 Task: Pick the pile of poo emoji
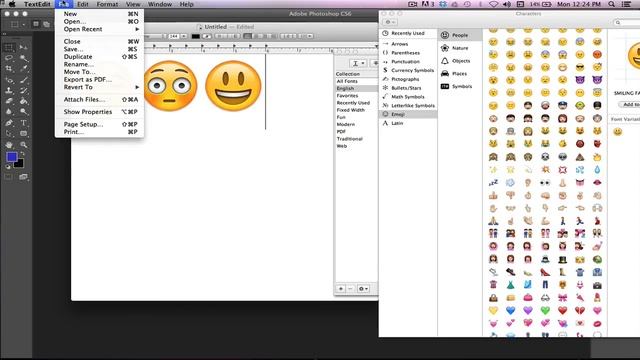click(580, 157)
